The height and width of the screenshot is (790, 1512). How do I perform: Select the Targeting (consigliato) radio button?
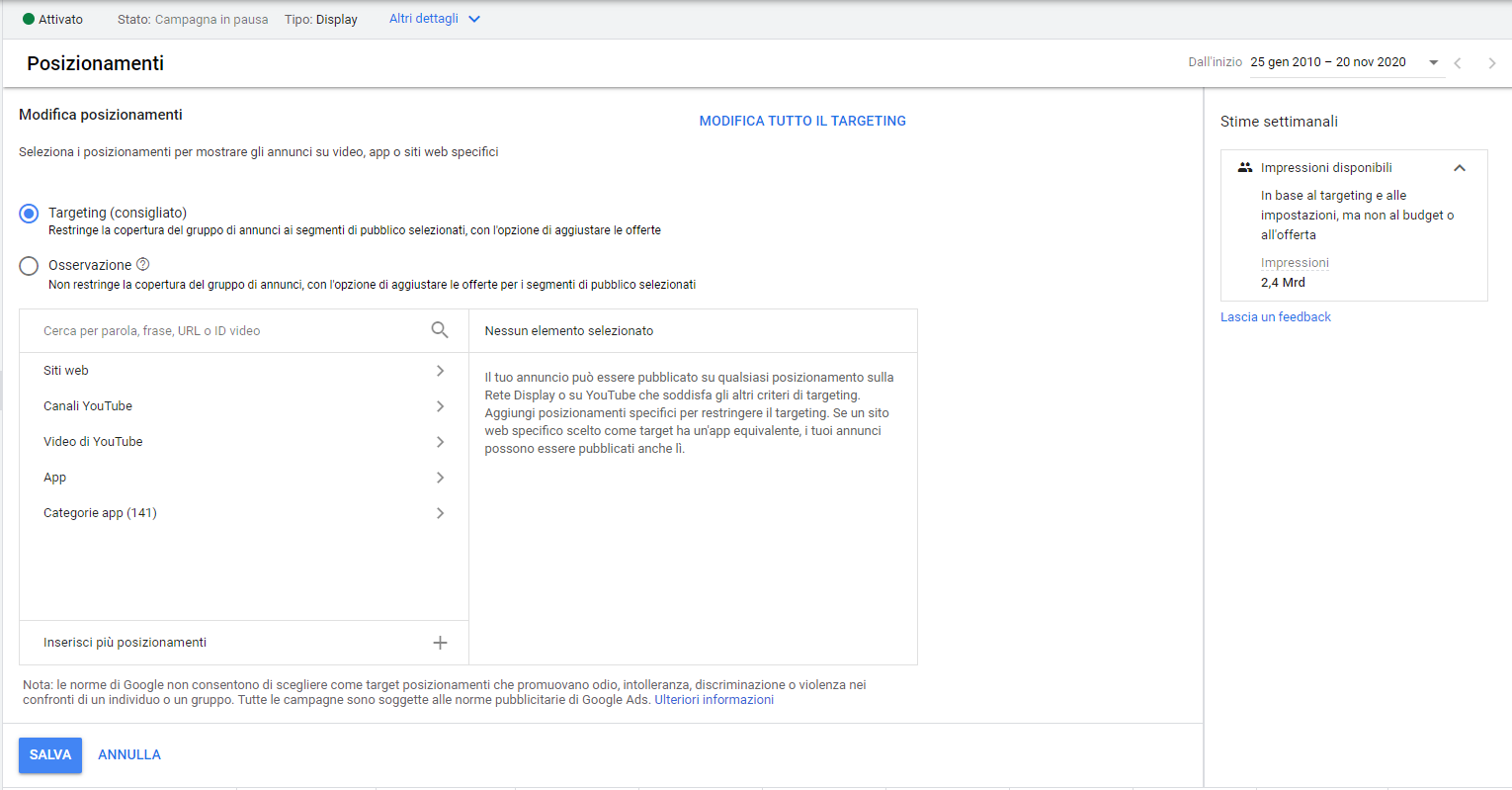click(x=29, y=214)
